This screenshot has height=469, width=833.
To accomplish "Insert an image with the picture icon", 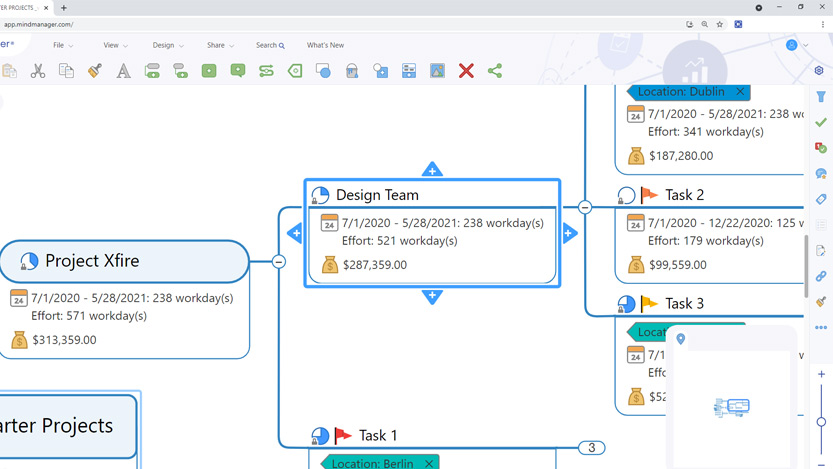I will (x=437, y=71).
